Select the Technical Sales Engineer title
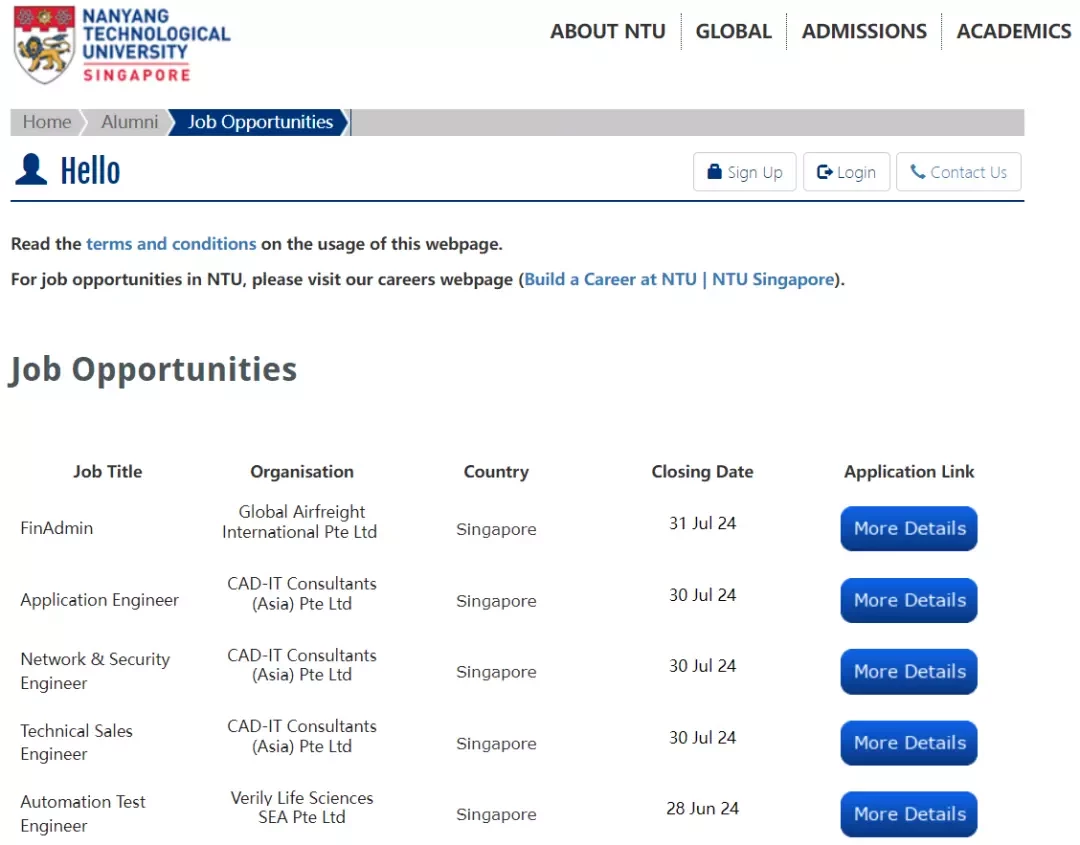1080x845 pixels. 76,742
